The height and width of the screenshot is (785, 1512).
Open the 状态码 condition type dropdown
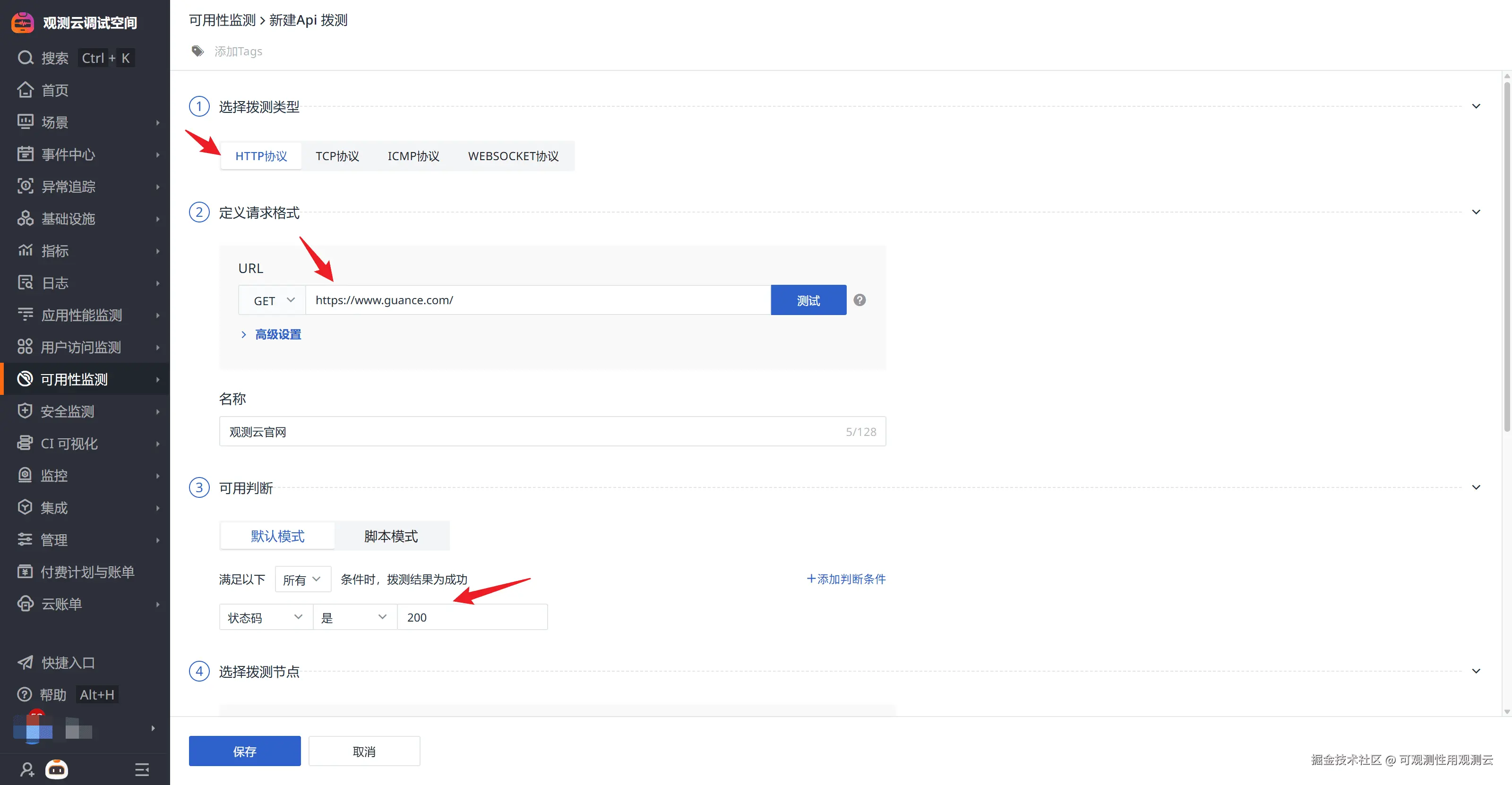(265, 617)
